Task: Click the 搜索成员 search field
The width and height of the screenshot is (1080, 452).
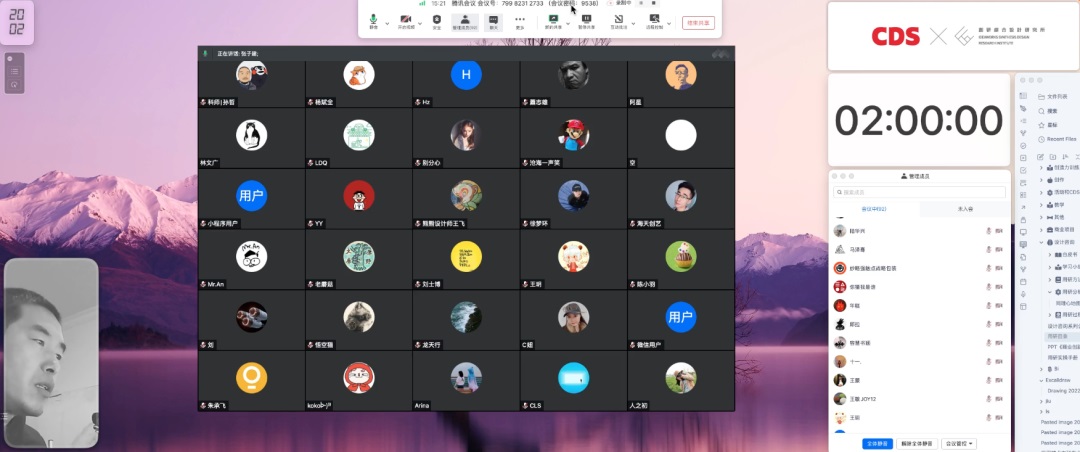Action: tap(920, 192)
